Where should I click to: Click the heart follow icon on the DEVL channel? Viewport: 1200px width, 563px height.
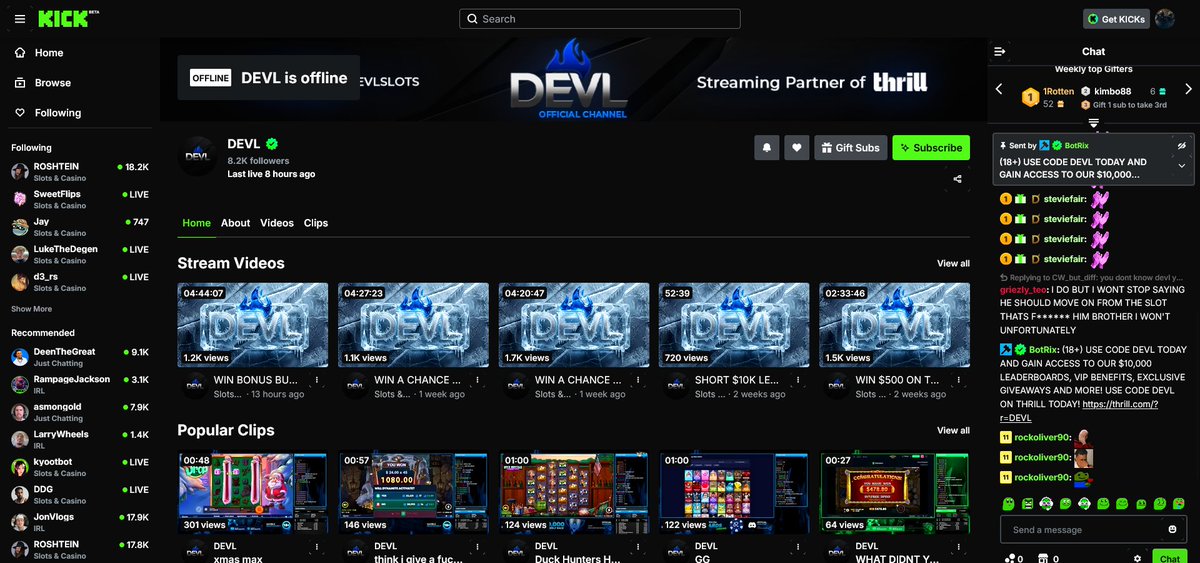coord(797,147)
